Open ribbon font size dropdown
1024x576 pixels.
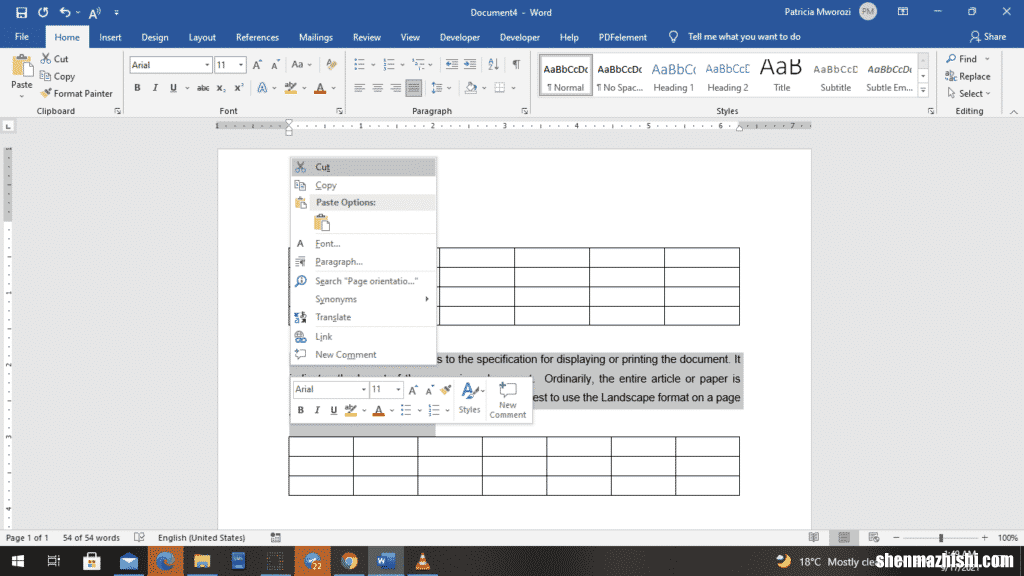(241, 65)
